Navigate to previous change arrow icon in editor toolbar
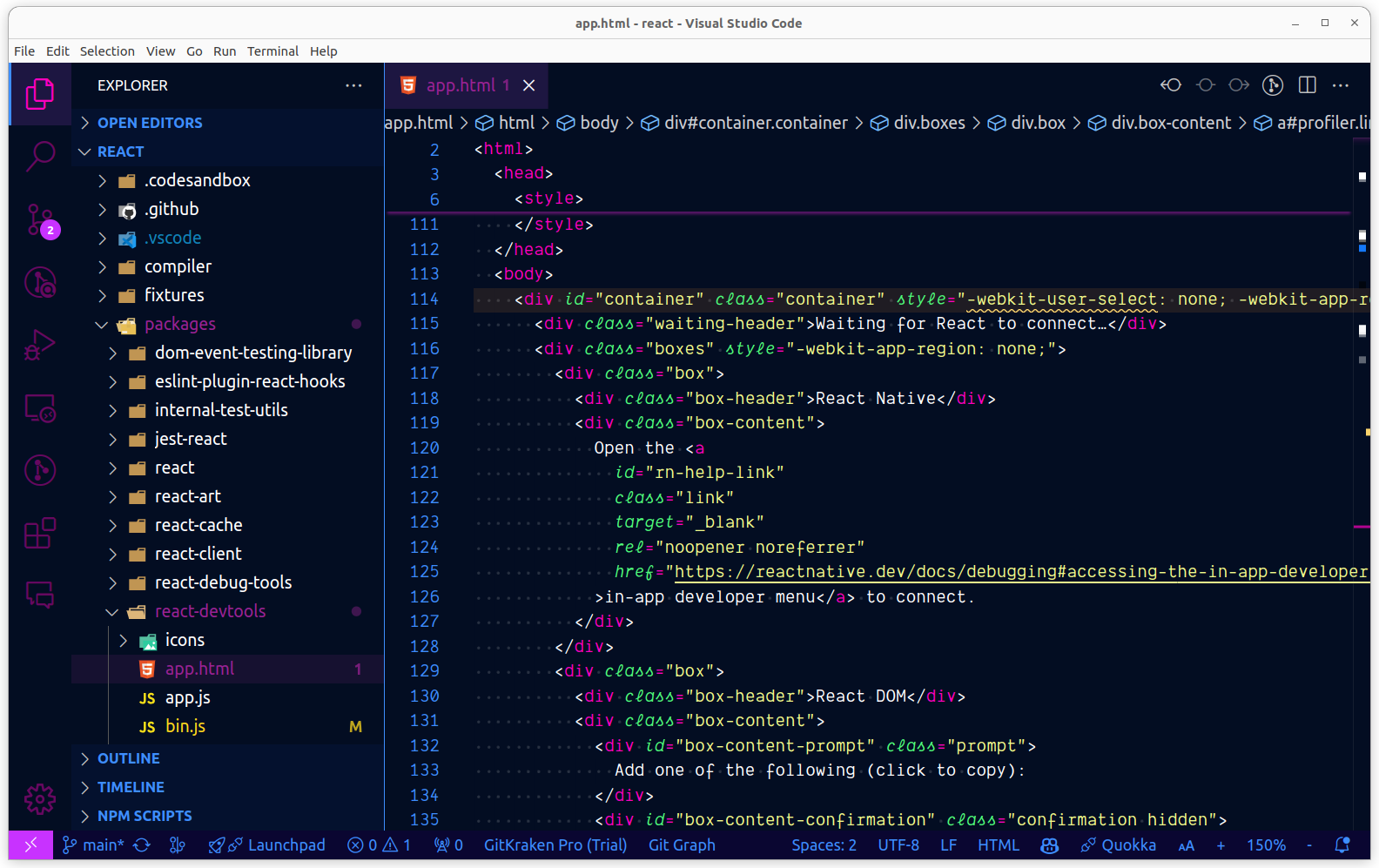The image size is (1379, 868). click(1171, 84)
